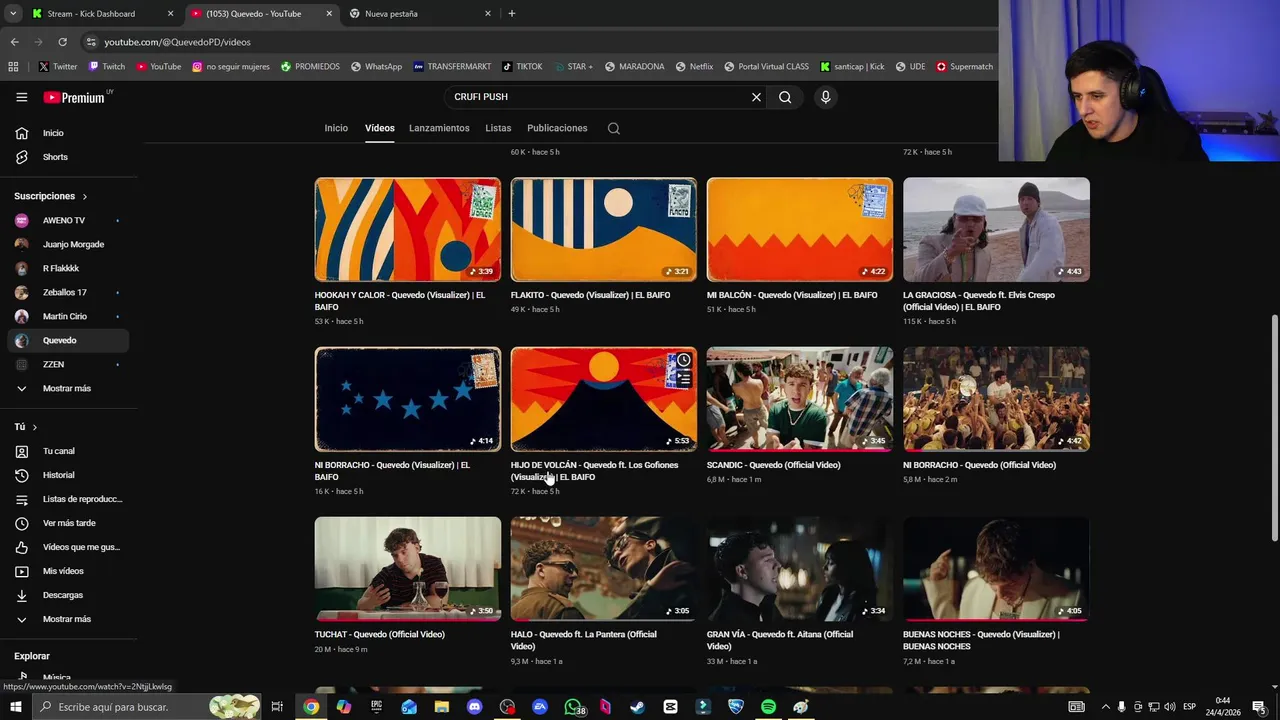
Task: Select the Vídeos channel tab
Action: [x=380, y=128]
